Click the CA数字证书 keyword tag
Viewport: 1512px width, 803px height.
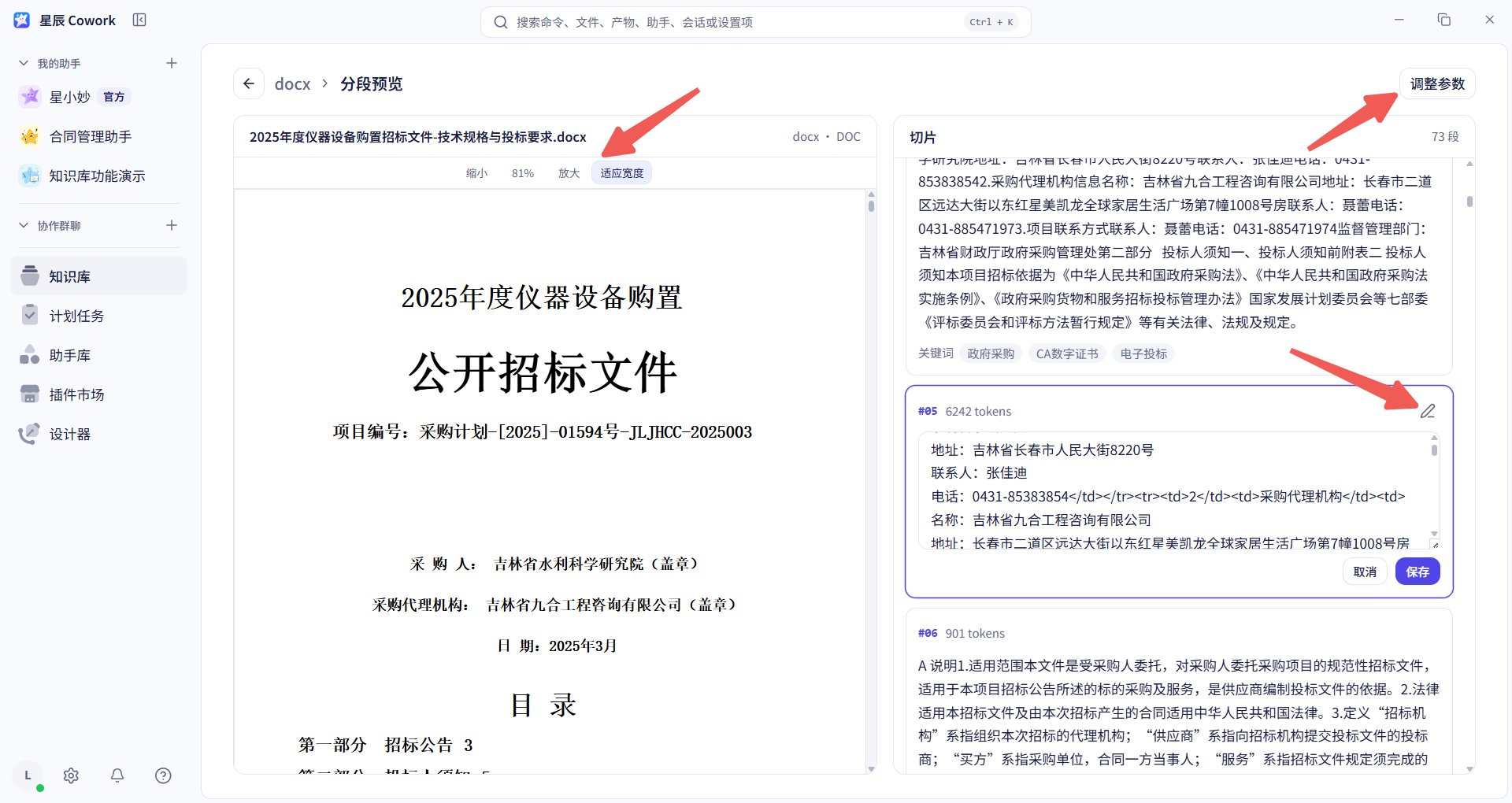1067,353
